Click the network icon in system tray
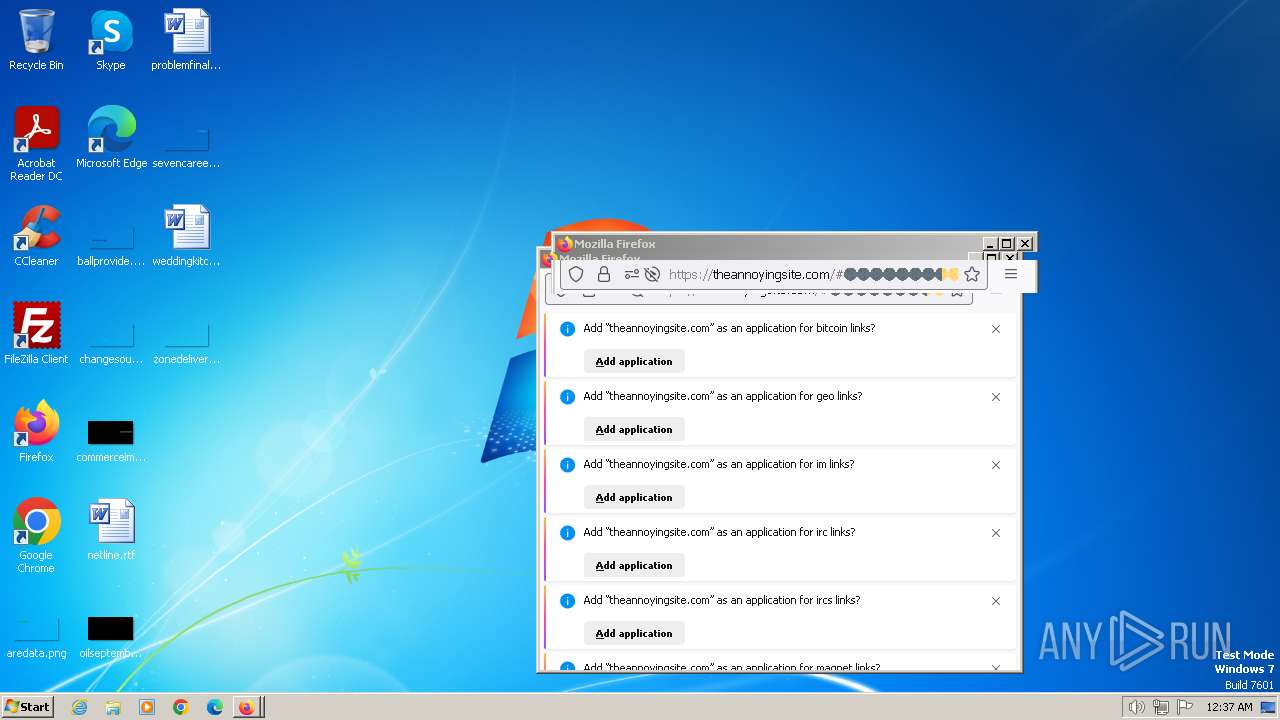This screenshot has height=720, width=1280. click(1161, 707)
